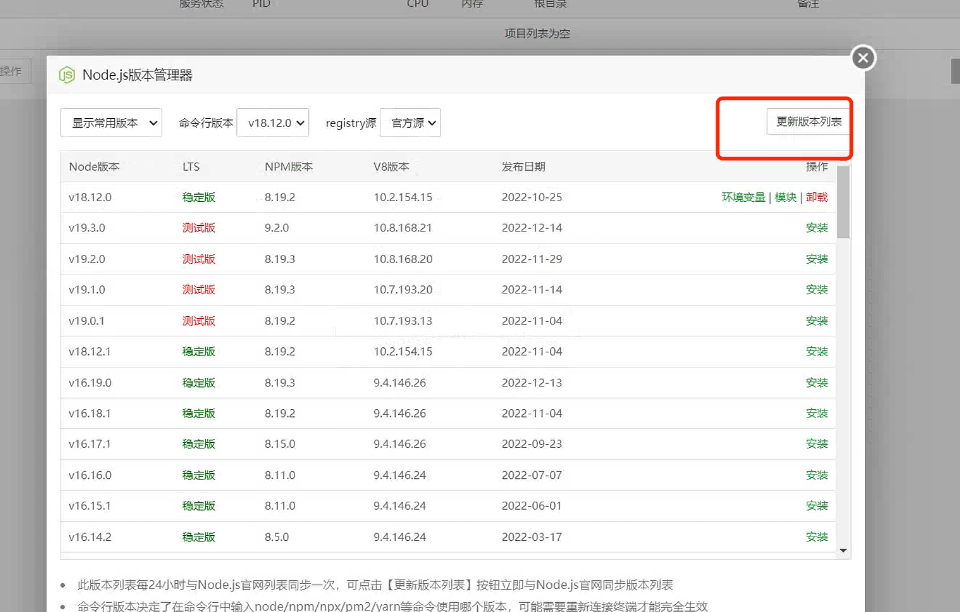The height and width of the screenshot is (612, 960).
Task: Select the v18.12.0 table row
Action: pyautogui.click(x=400, y=197)
